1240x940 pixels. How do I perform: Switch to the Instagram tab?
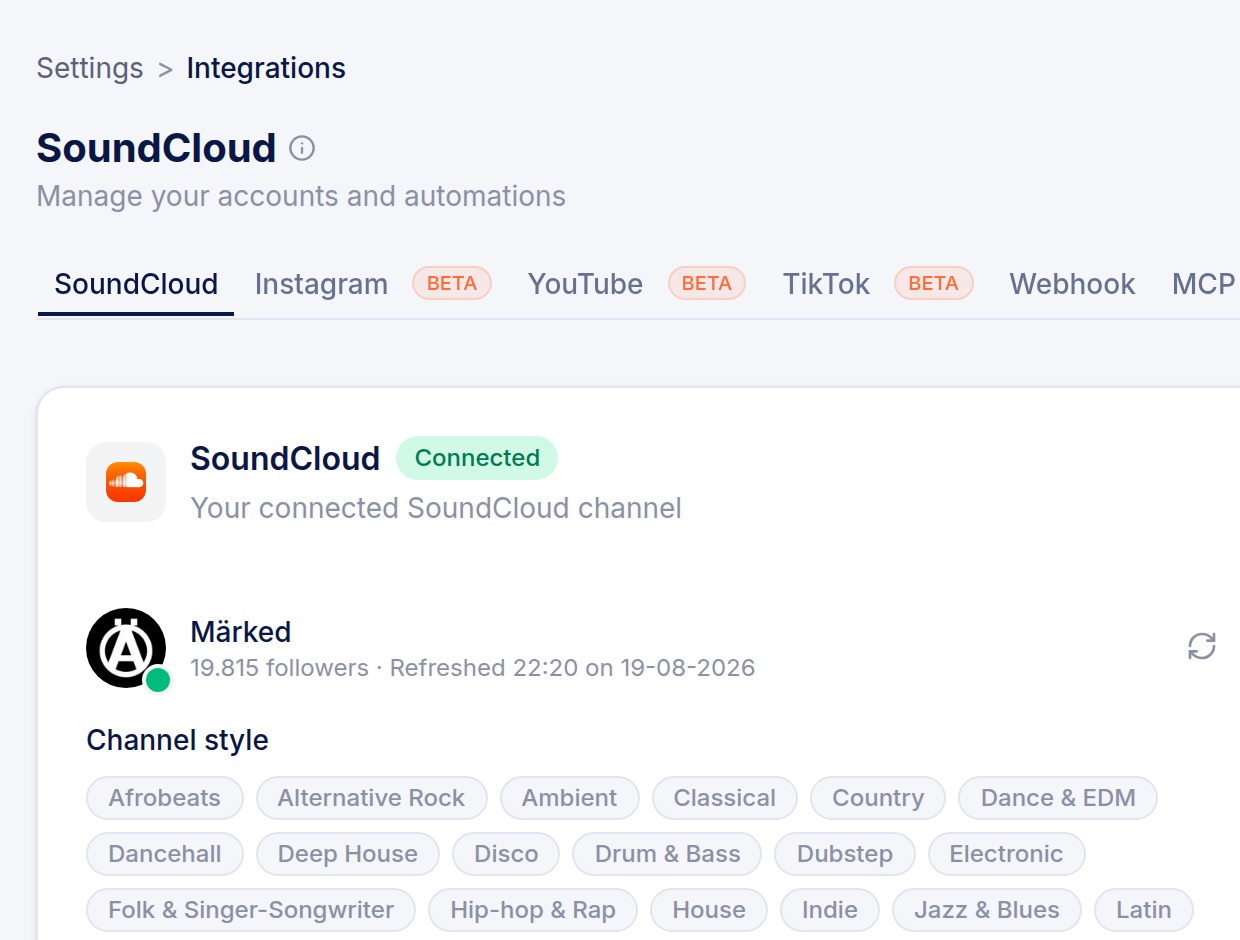coord(321,284)
